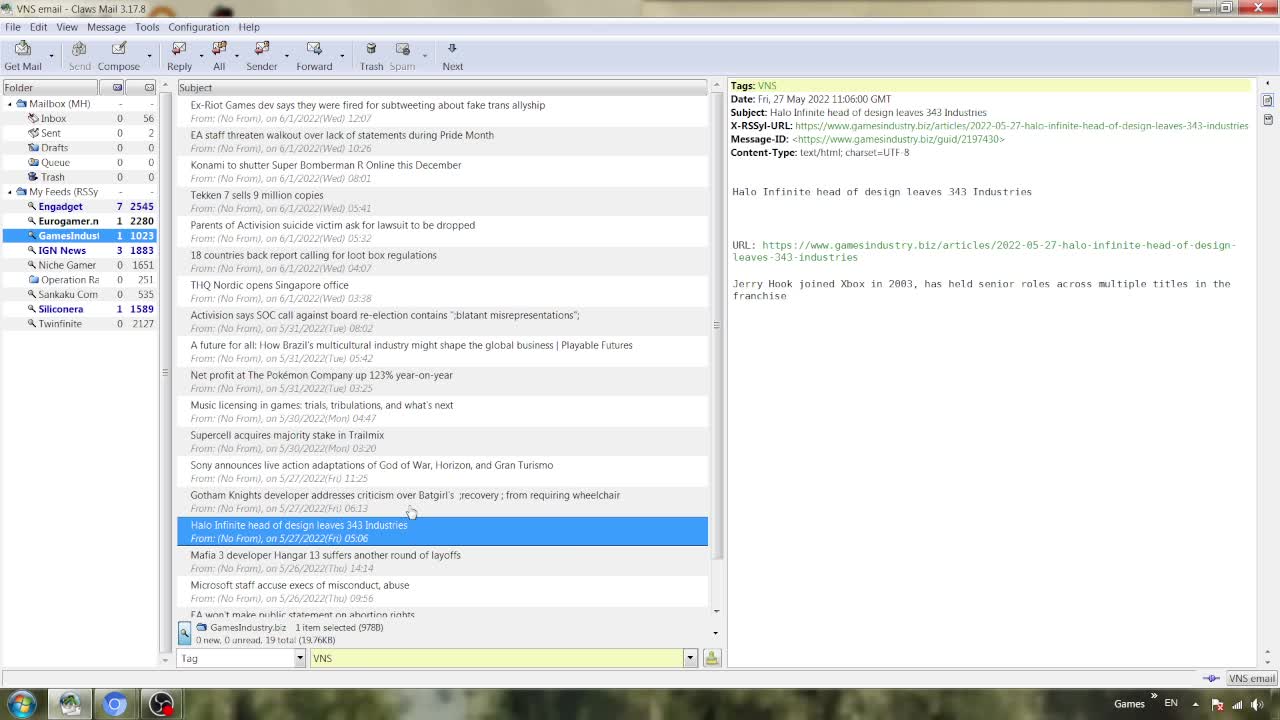
Task: Toggle quick search magnifier icon
Action: [x=184, y=633]
